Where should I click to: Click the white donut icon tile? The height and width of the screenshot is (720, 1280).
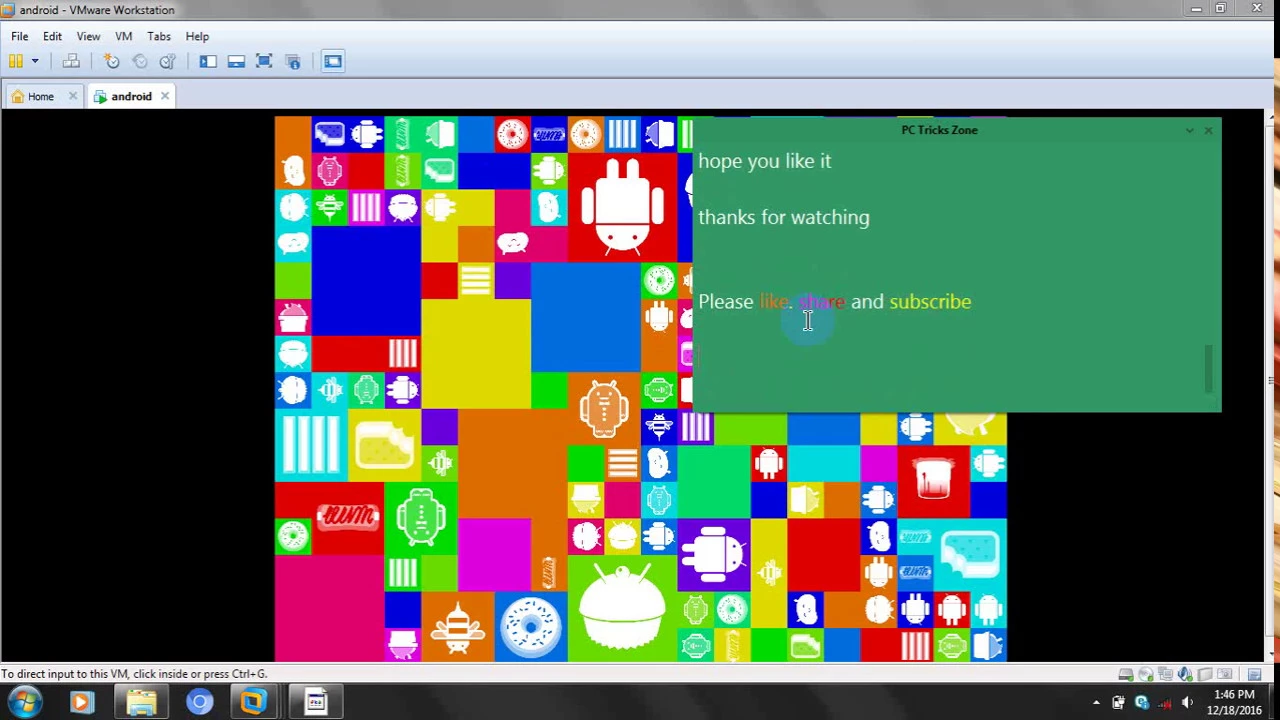click(531, 627)
